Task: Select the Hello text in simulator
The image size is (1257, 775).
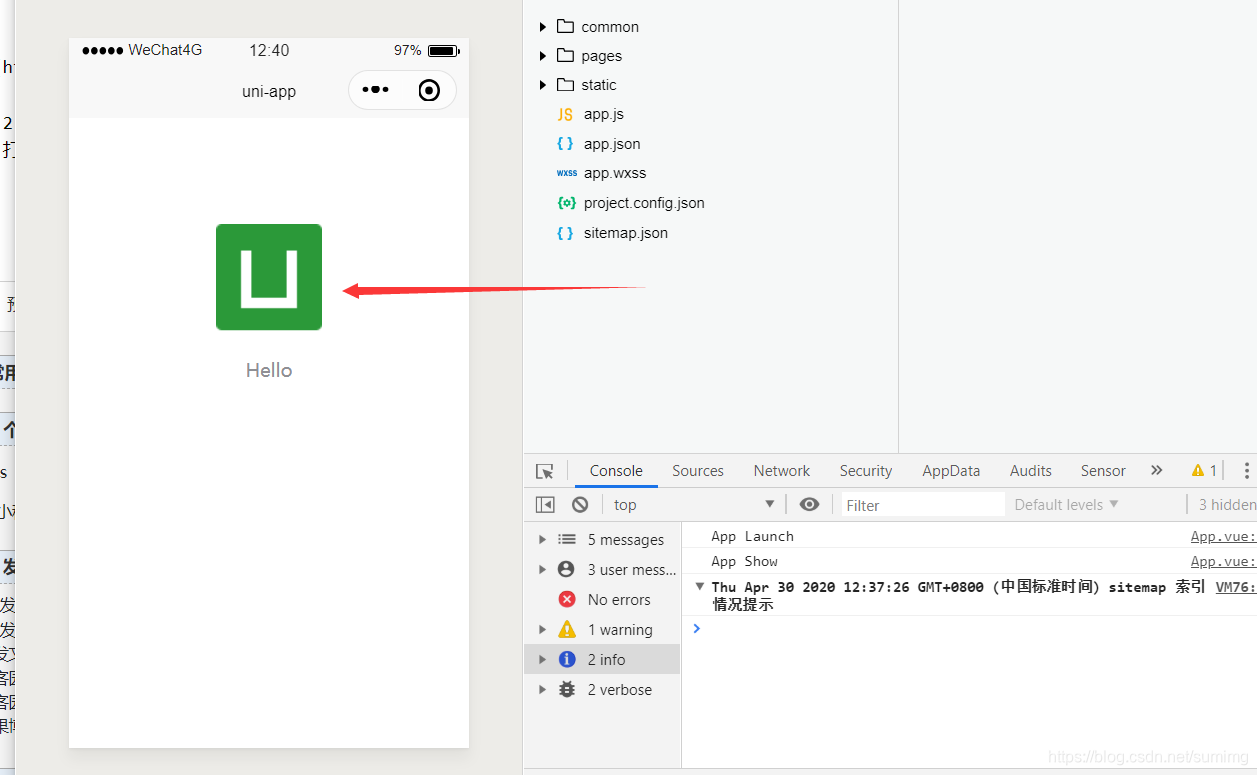Action: pos(269,370)
